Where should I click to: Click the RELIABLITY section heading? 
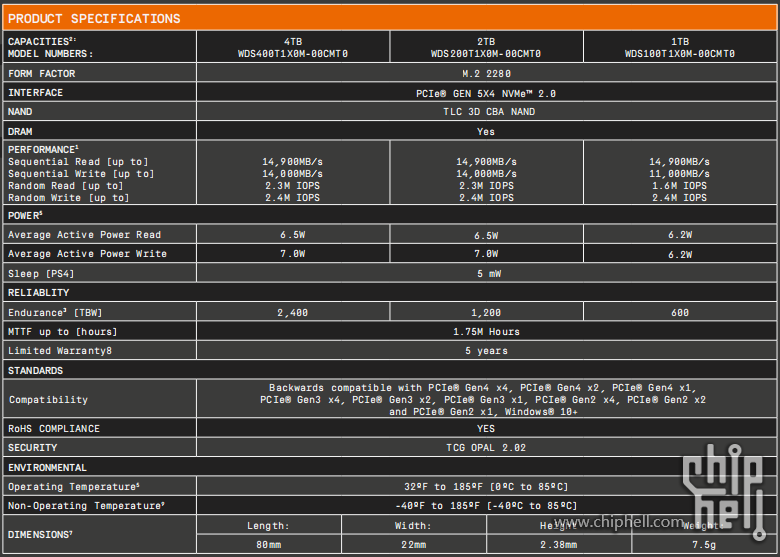tap(38, 292)
